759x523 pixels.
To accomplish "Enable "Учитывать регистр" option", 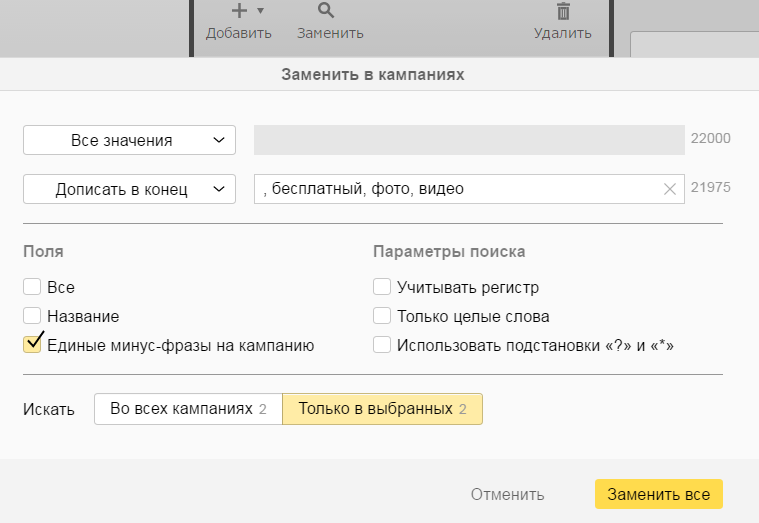I will click(382, 287).
